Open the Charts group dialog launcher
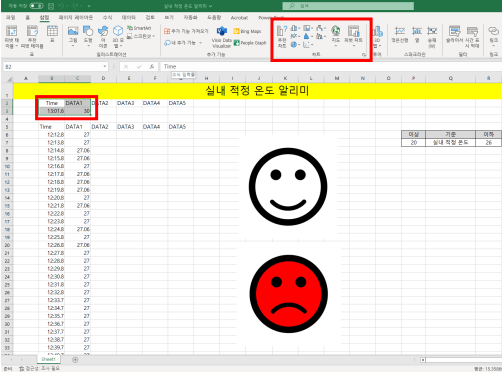Viewport: 502px width, 378px height. [x=364, y=54]
